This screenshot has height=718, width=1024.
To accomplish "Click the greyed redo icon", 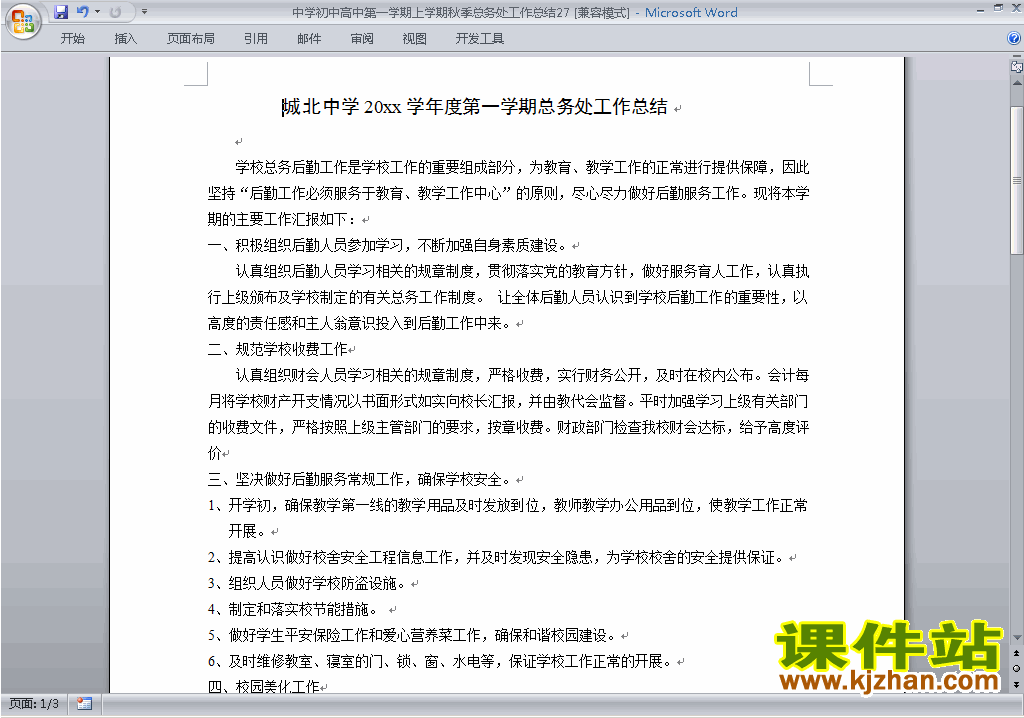I will pyautogui.click(x=116, y=12).
